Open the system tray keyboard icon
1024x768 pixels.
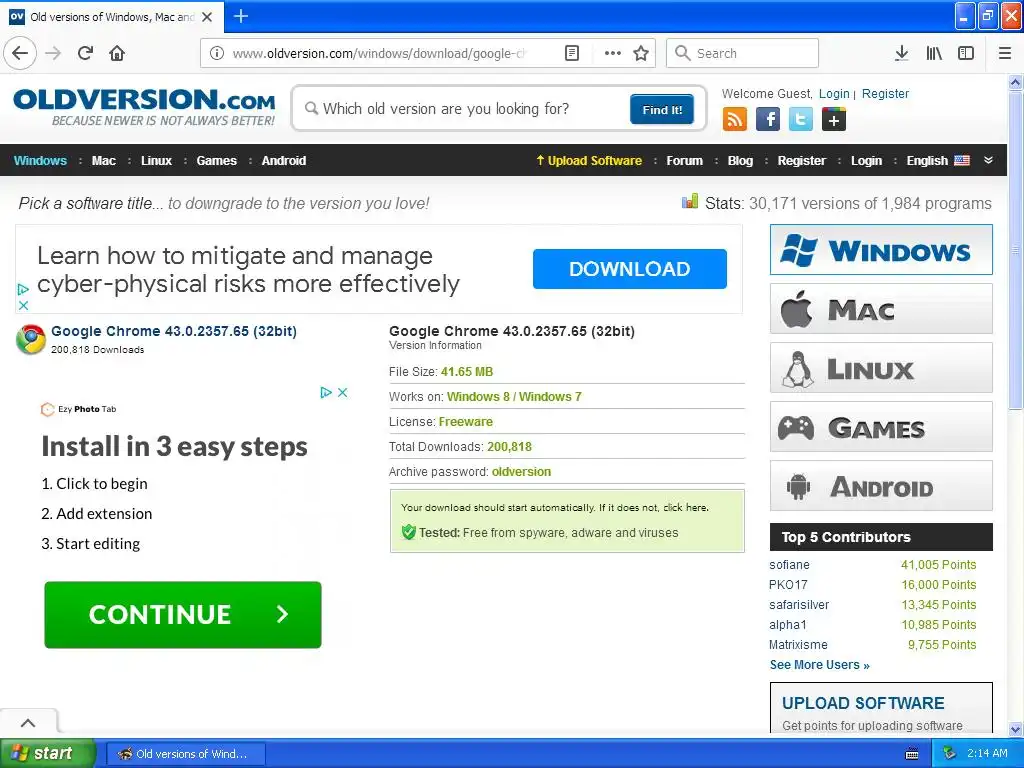(x=912, y=754)
